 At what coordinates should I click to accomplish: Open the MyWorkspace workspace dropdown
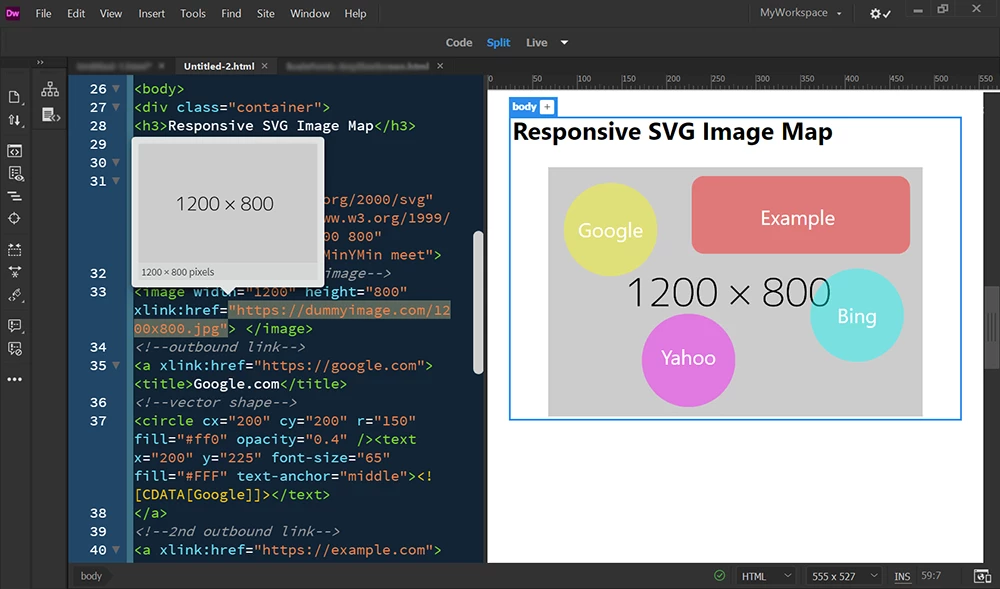tap(800, 13)
